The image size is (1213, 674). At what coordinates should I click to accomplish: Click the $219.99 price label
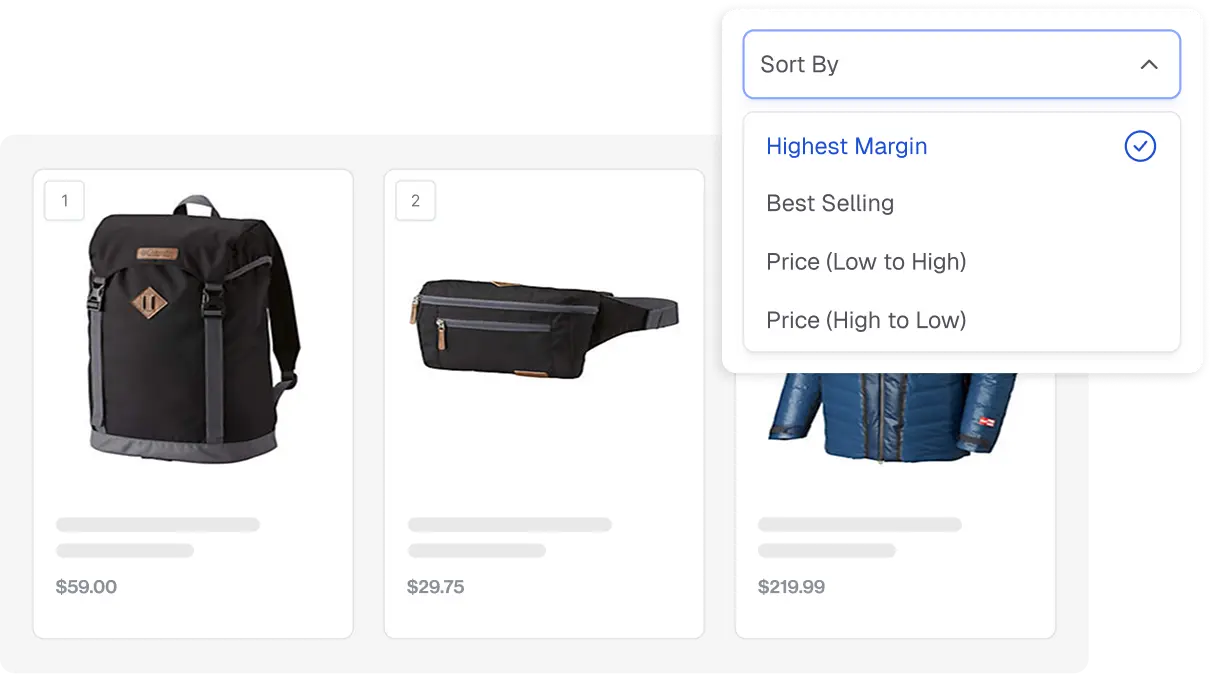click(x=791, y=587)
